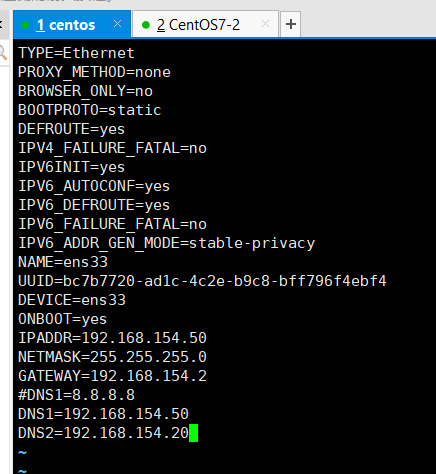Click the green terminal cursor block

[193, 433]
